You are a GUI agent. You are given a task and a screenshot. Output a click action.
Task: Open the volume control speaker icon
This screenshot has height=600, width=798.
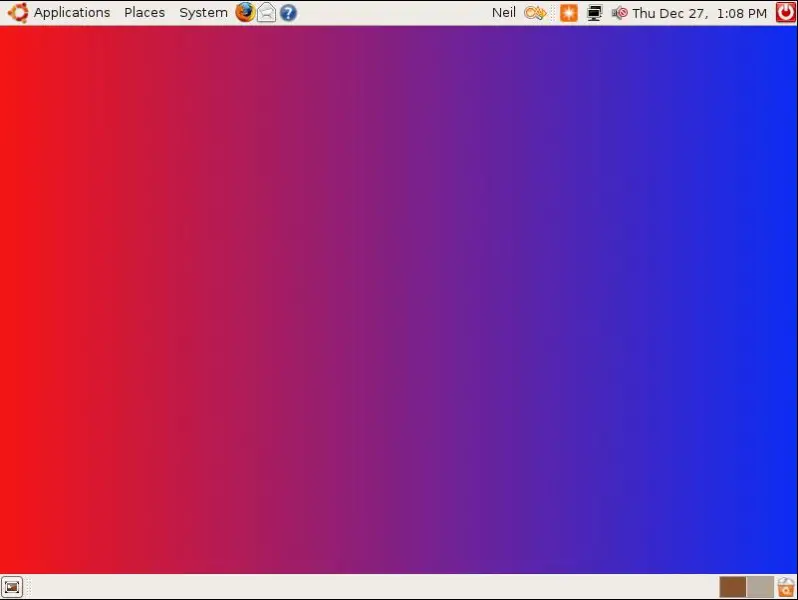[620, 13]
